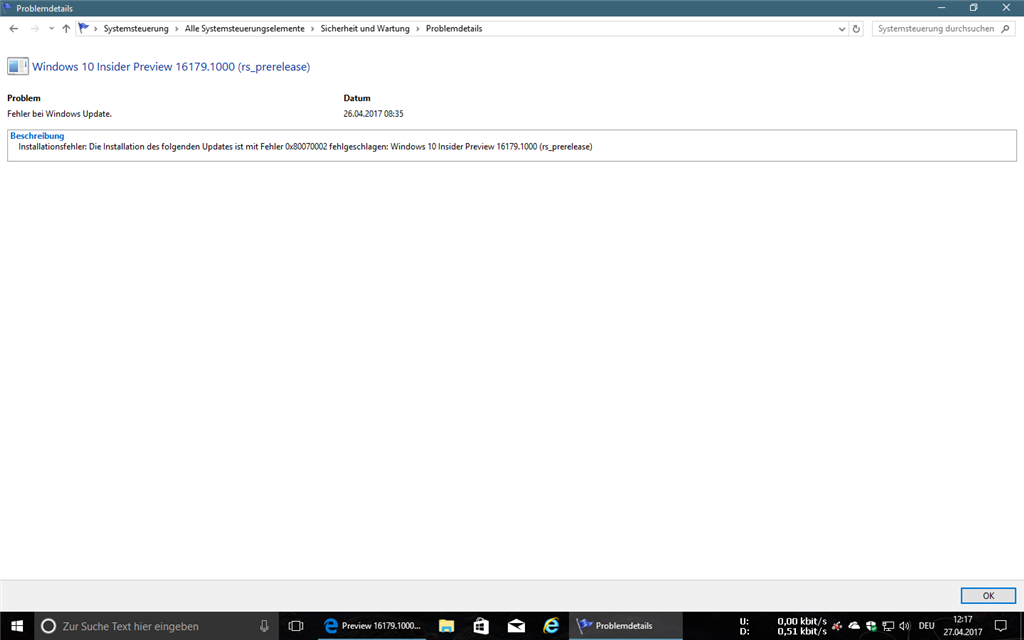Image resolution: width=1024 pixels, height=640 pixels.
Task: Open Task View from taskbar
Action: (296, 626)
